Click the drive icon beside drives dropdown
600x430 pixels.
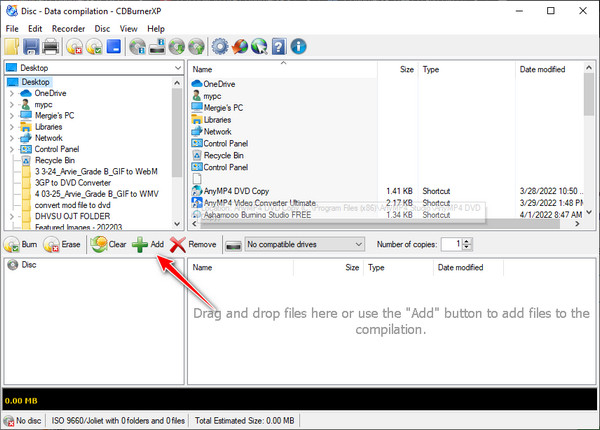[x=233, y=245]
